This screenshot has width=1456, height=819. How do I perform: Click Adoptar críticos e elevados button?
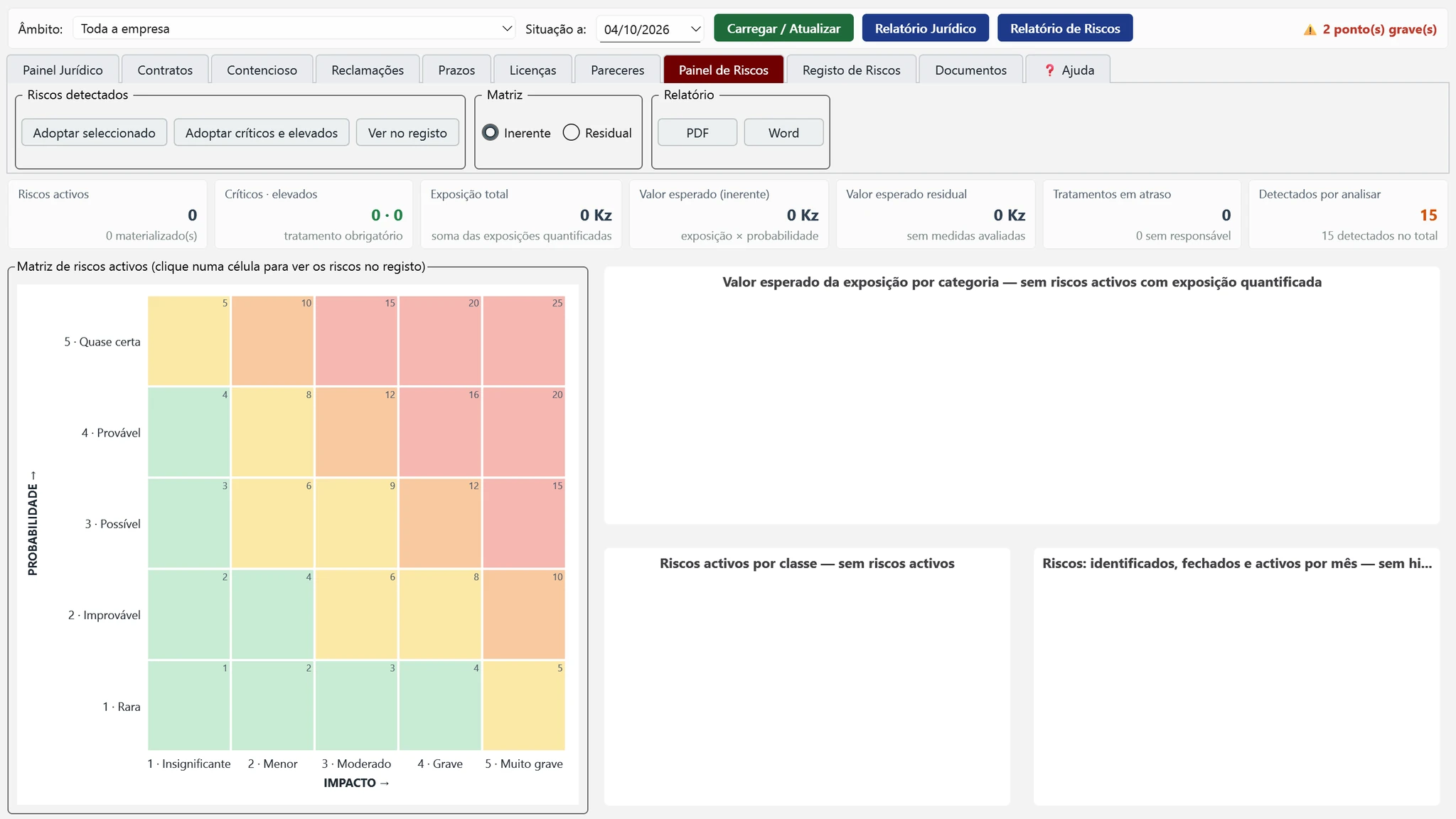click(262, 132)
